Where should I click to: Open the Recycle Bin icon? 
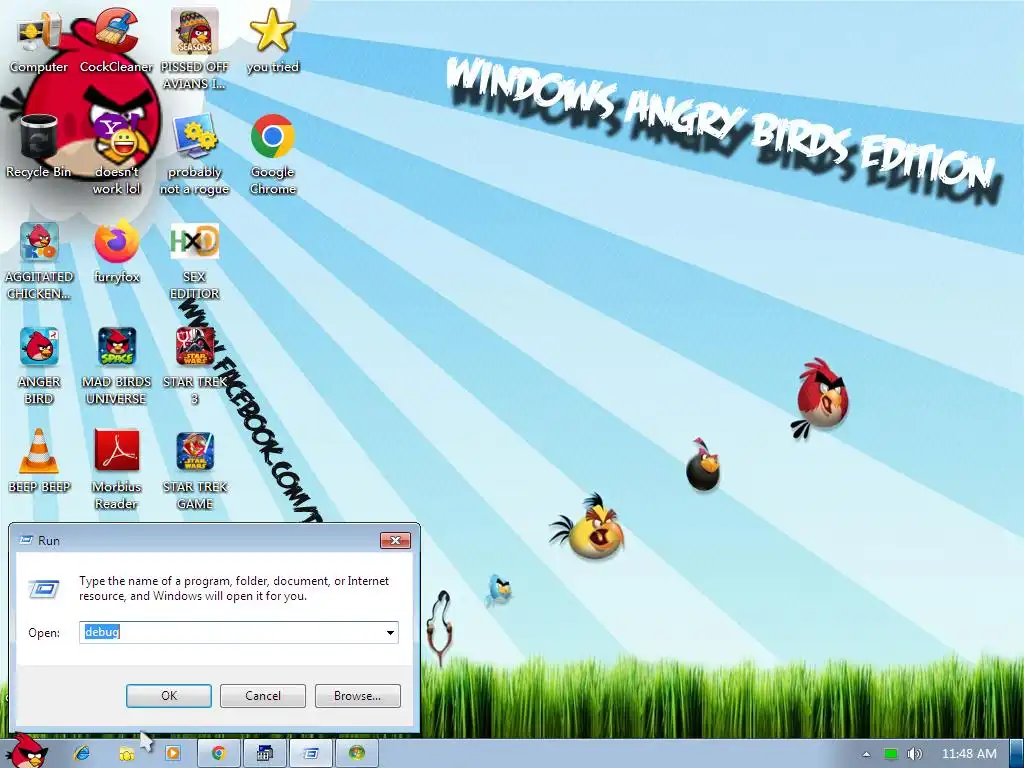pyautogui.click(x=39, y=145)
